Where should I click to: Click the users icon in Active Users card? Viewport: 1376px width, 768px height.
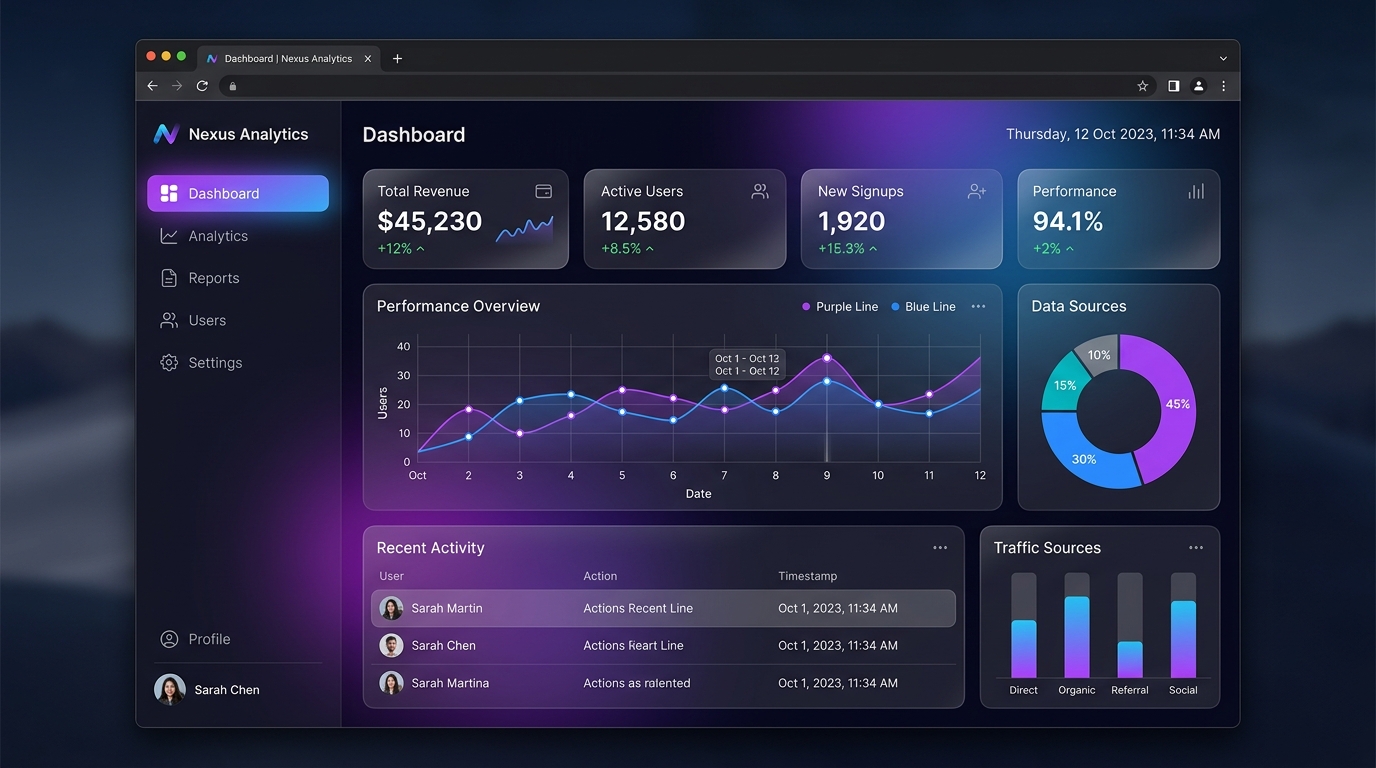click(x=760, y=191)
